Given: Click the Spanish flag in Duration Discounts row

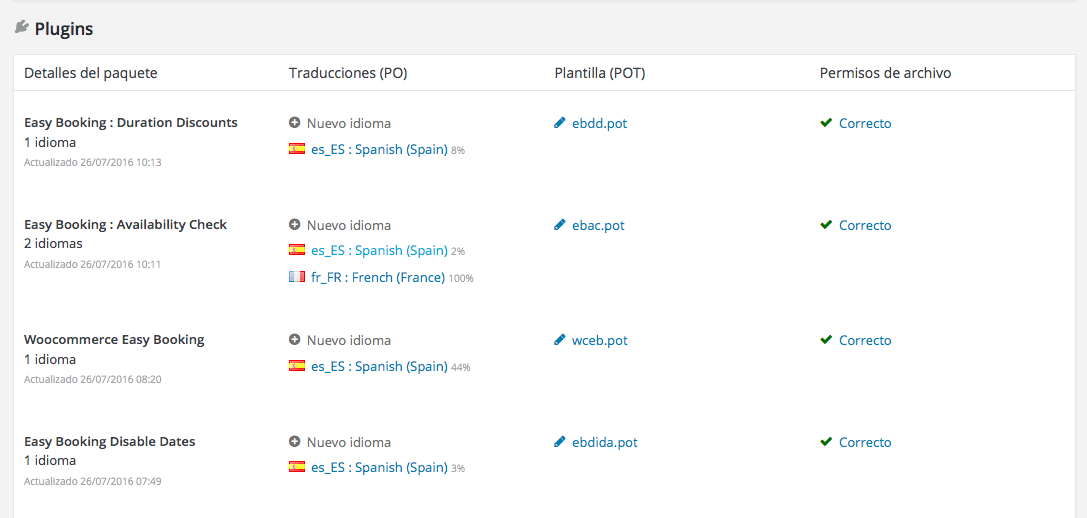Looking at the screenshot, I should (297, 148).
